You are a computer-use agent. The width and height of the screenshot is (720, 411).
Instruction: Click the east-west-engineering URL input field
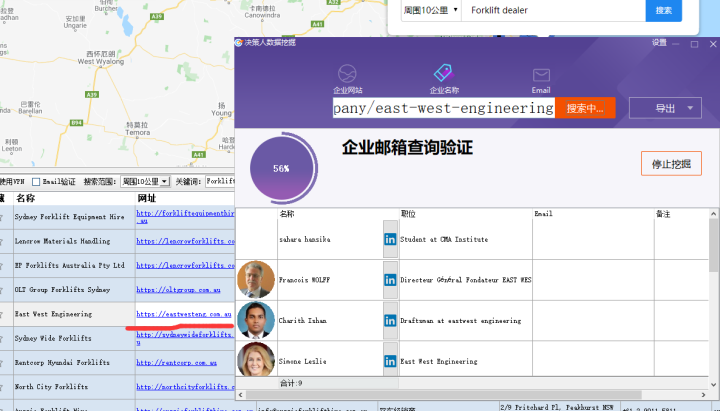[444, 108]
